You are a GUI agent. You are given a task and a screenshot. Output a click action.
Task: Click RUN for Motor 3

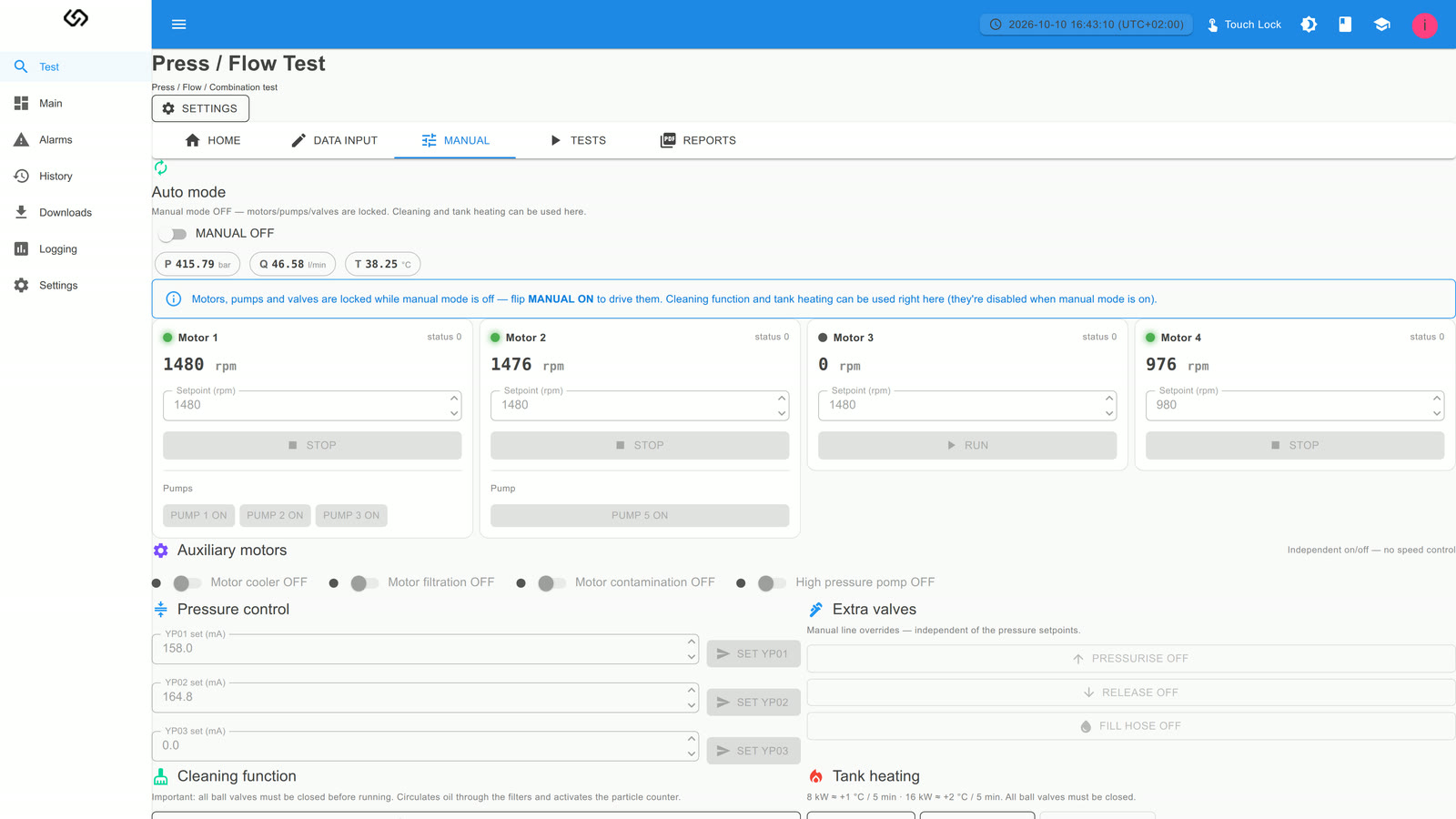point(967,445)
